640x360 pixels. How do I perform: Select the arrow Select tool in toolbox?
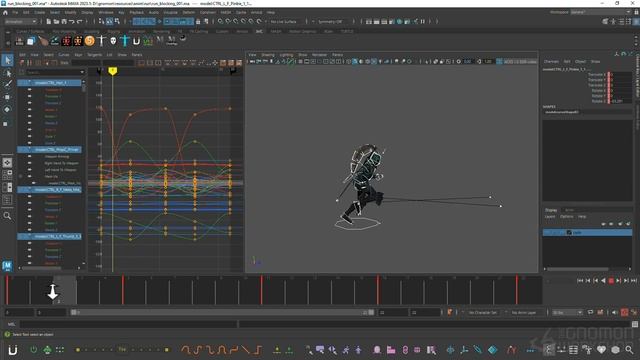(x=7, y=60)
